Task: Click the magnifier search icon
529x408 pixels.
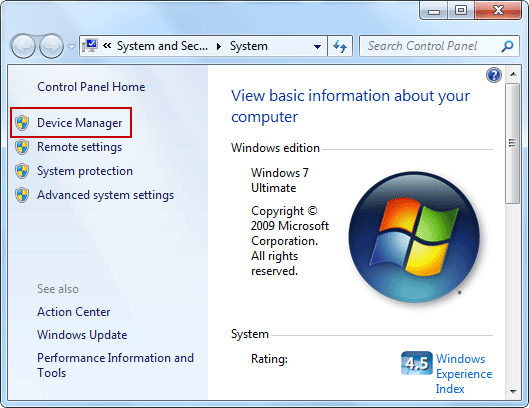Action: pos(507,46)
